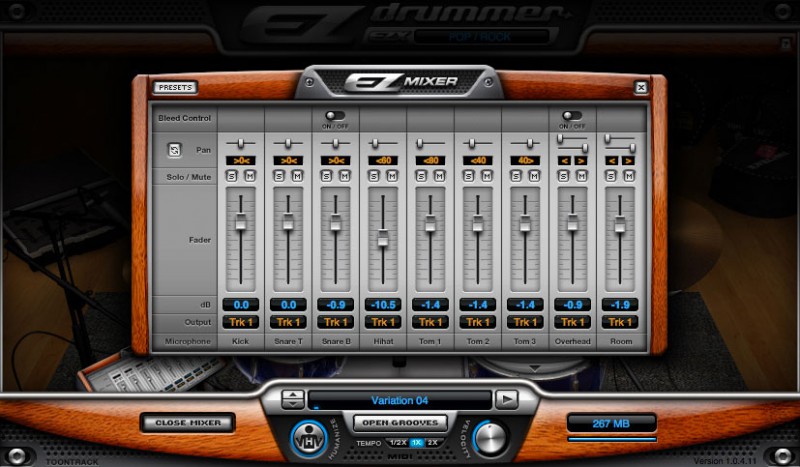800x467 pixels.
Task: Toggle Snare B bleed control switch
Action: click(x=335, y=116)
